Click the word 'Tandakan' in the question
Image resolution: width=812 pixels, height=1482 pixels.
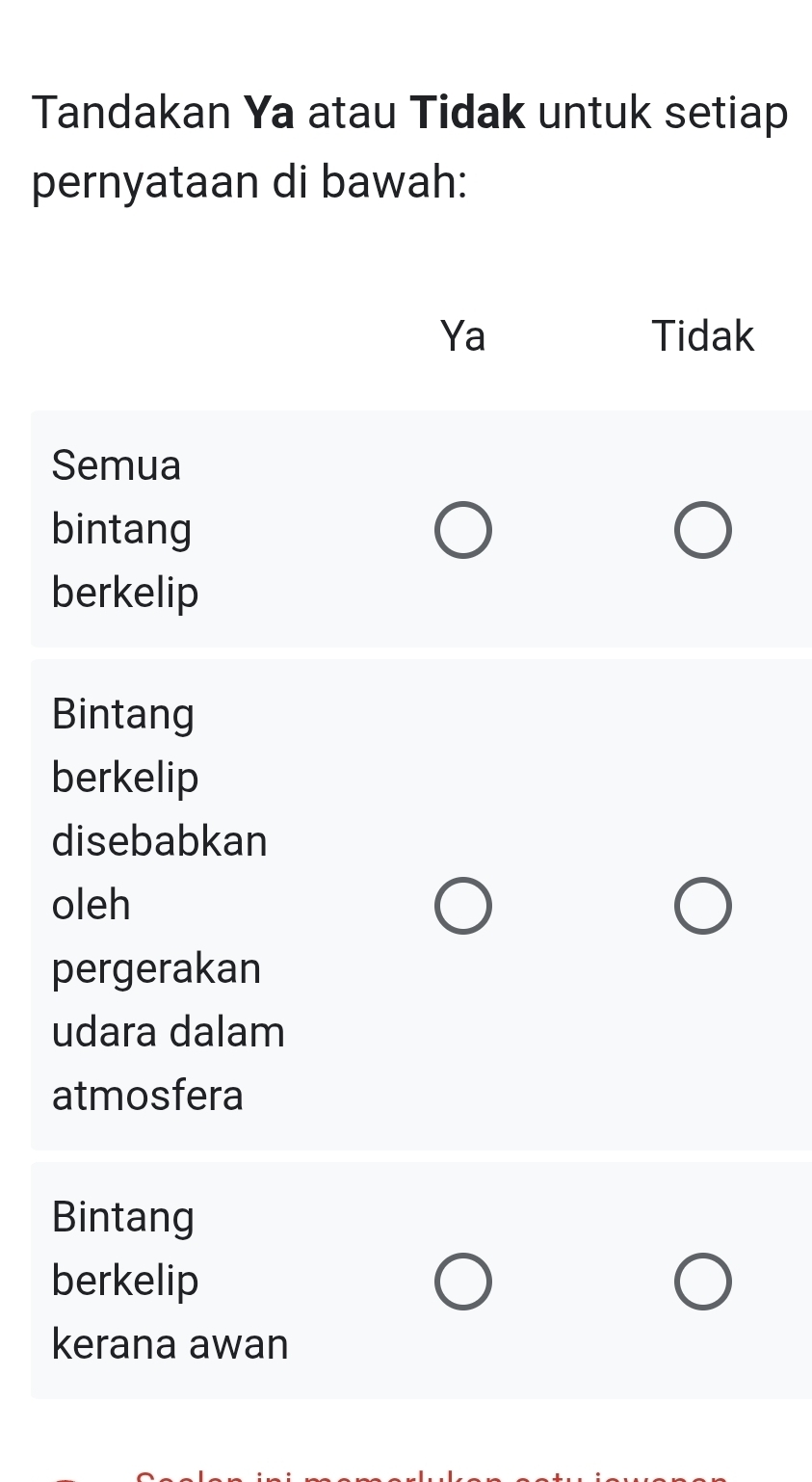(131, 113)
